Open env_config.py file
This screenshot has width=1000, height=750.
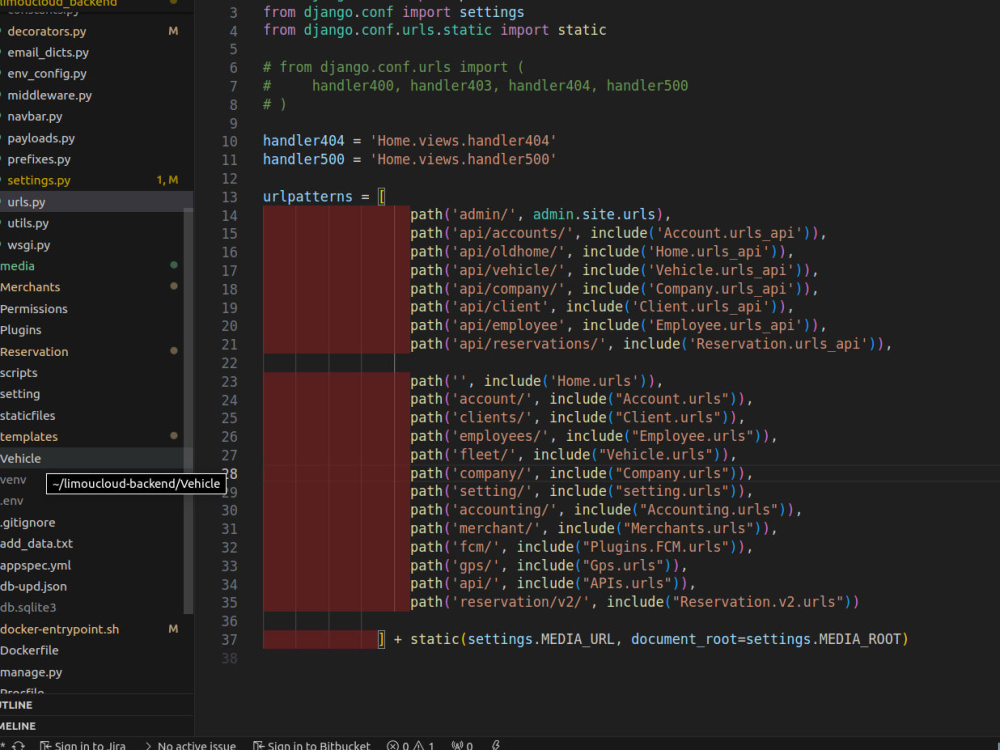pos(47,73)
